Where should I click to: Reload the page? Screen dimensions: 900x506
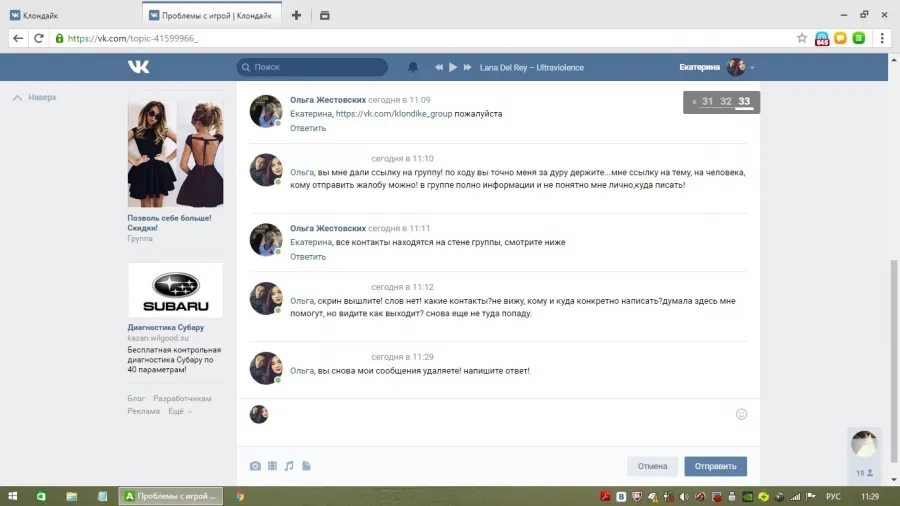38,38
